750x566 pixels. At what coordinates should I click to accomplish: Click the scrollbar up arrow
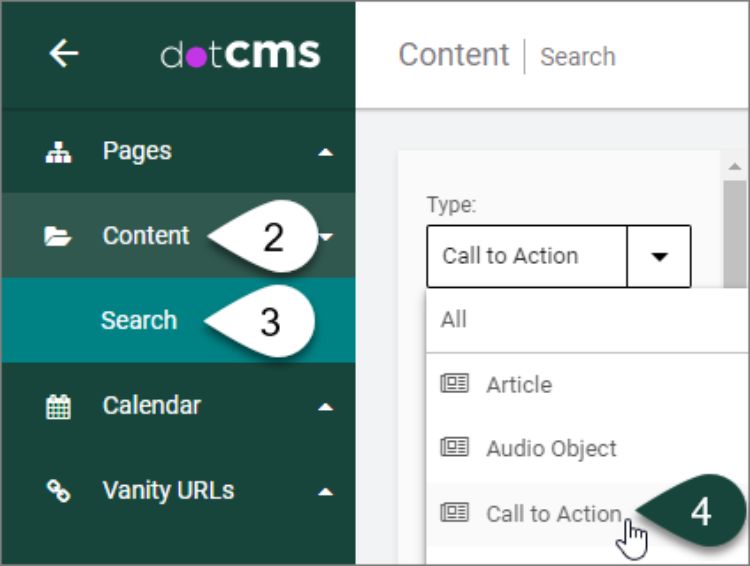click(735, 166)
